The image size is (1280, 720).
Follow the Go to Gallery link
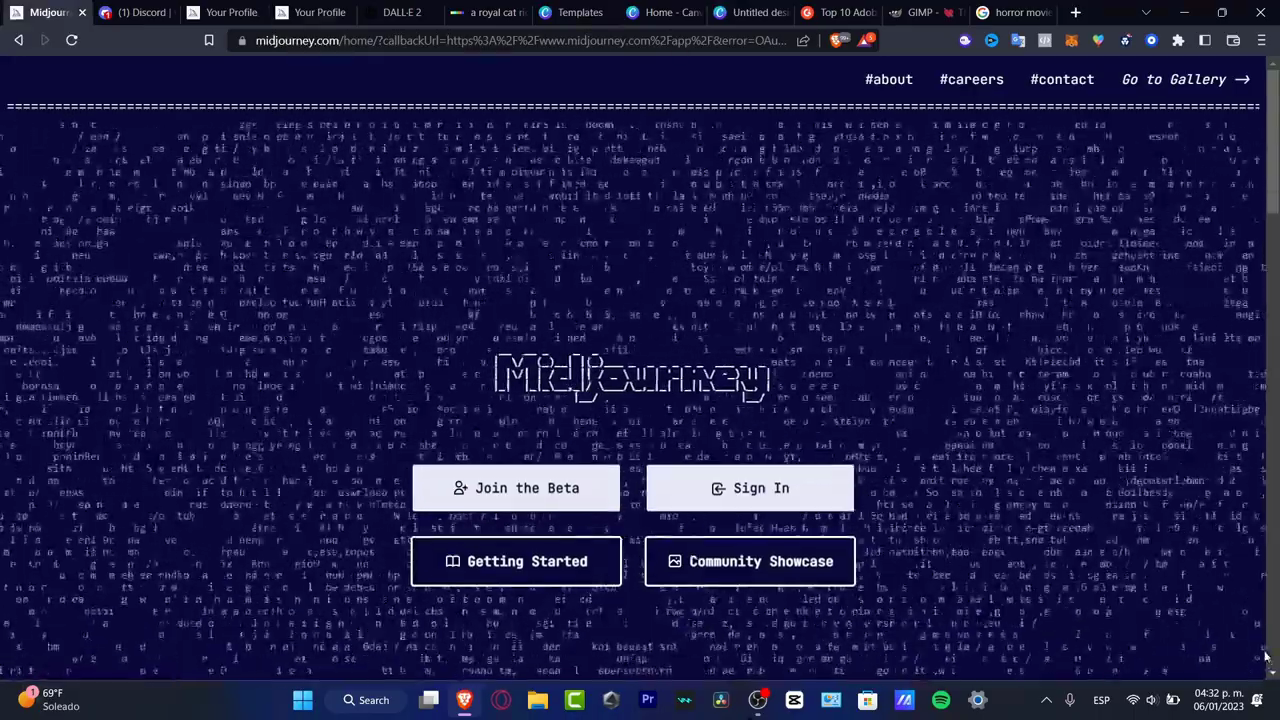coord(1185,79)
